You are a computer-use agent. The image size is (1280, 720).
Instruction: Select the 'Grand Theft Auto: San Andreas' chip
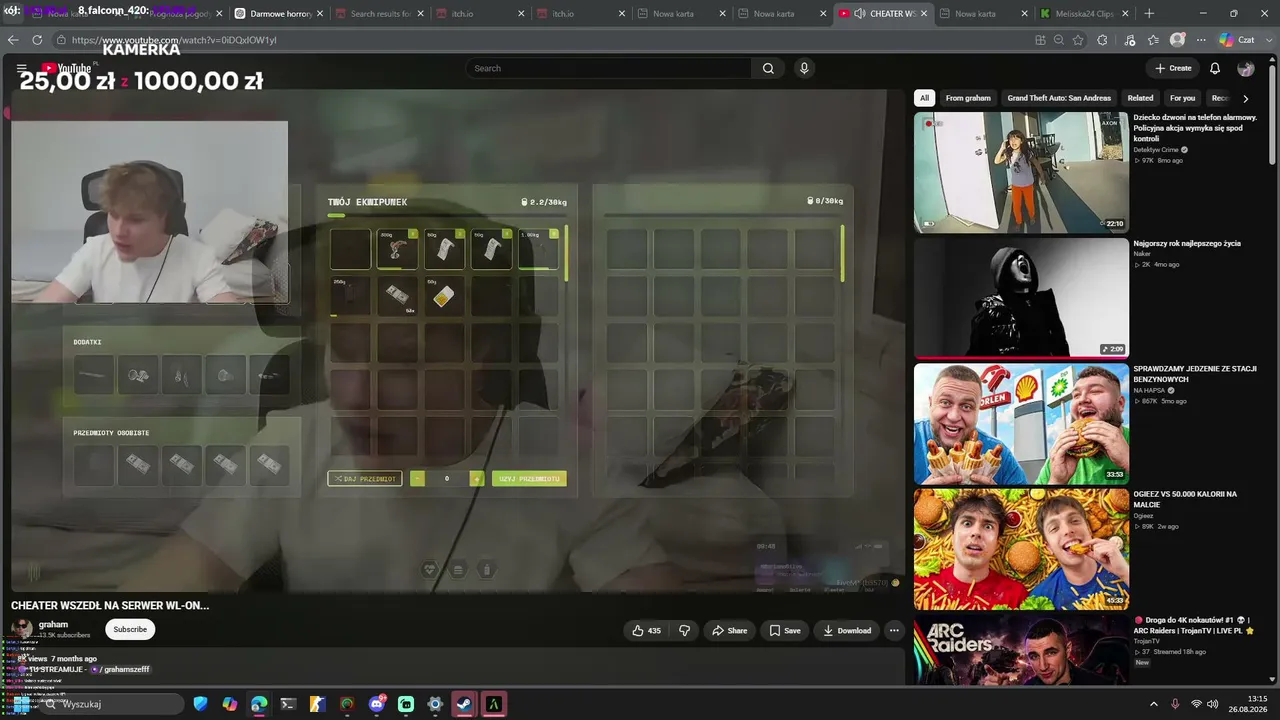(x=1059, y=98)
